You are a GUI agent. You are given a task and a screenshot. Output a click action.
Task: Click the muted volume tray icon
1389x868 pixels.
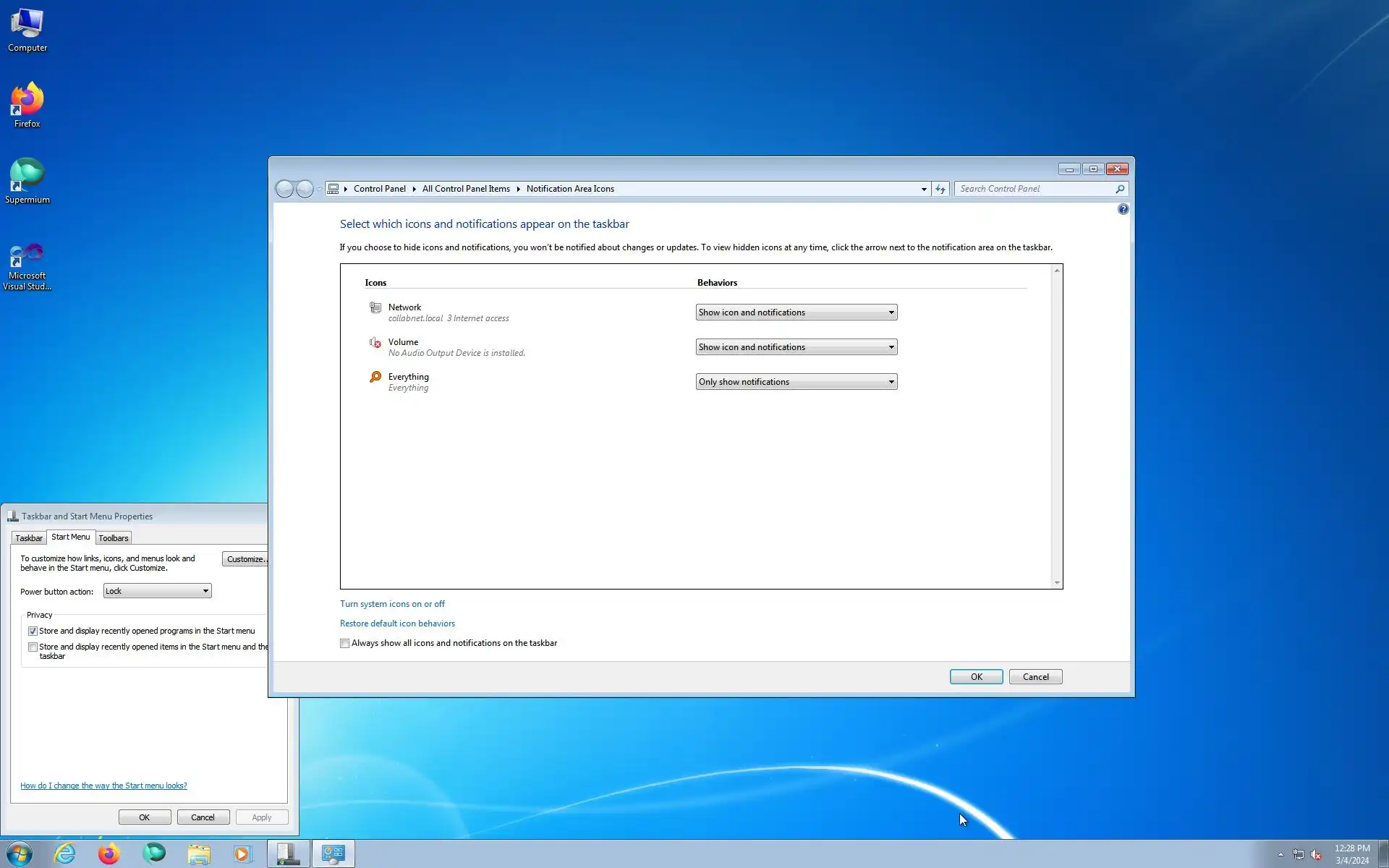(1317, 854)
